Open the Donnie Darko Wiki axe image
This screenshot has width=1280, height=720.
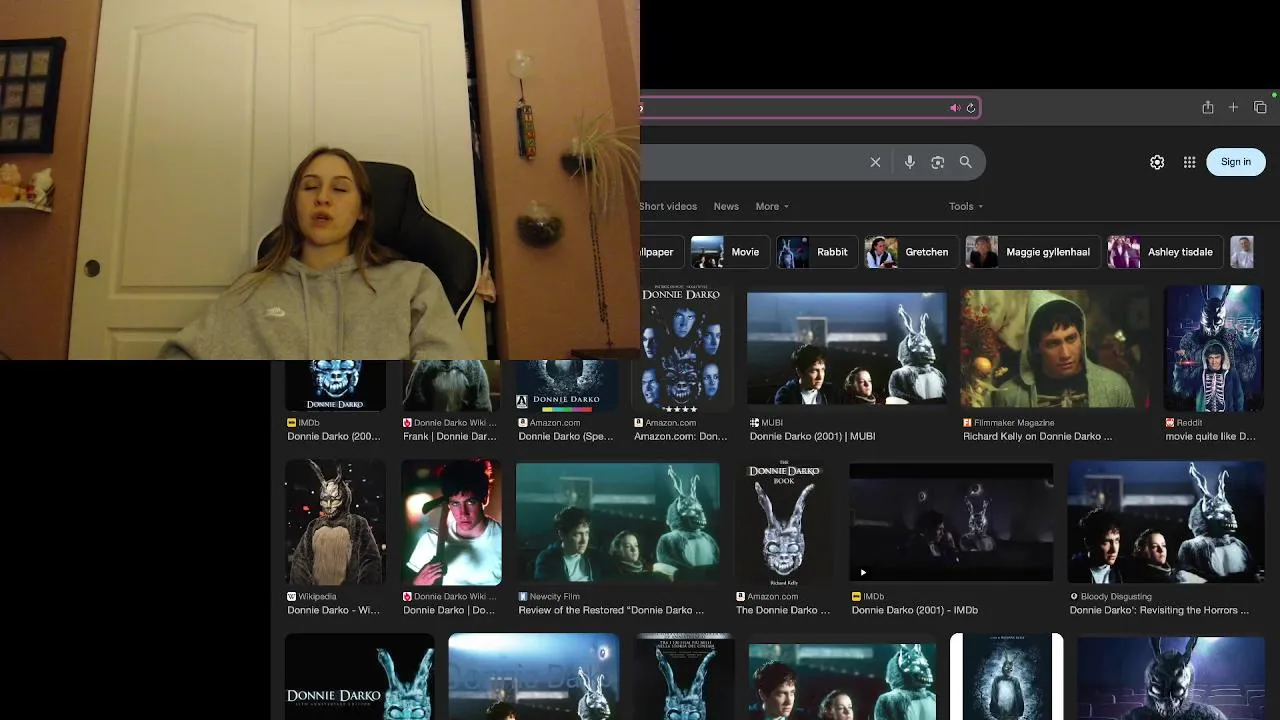(x=451, y=522)
